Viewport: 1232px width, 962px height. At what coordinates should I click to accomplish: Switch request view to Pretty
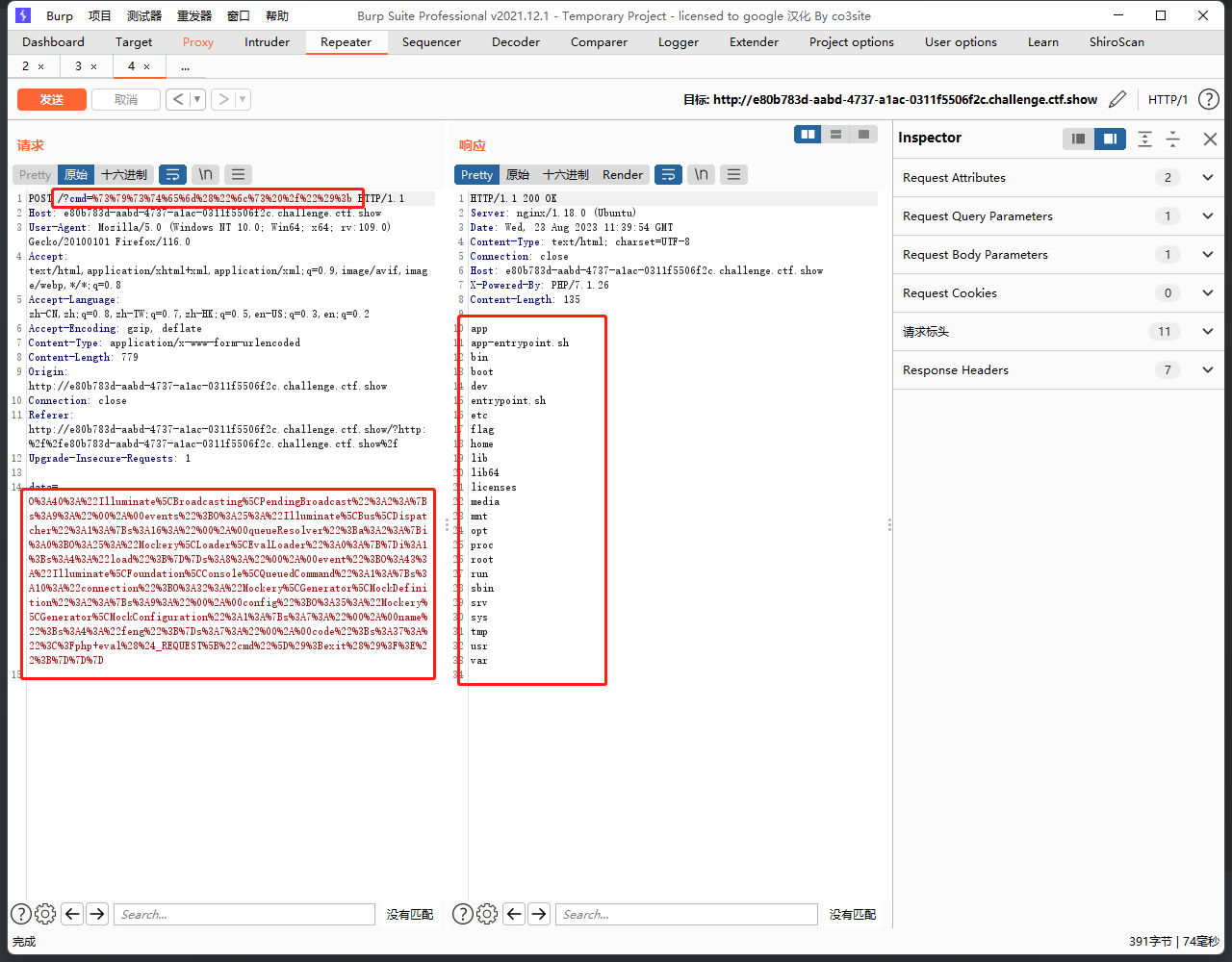pos(35,174)
